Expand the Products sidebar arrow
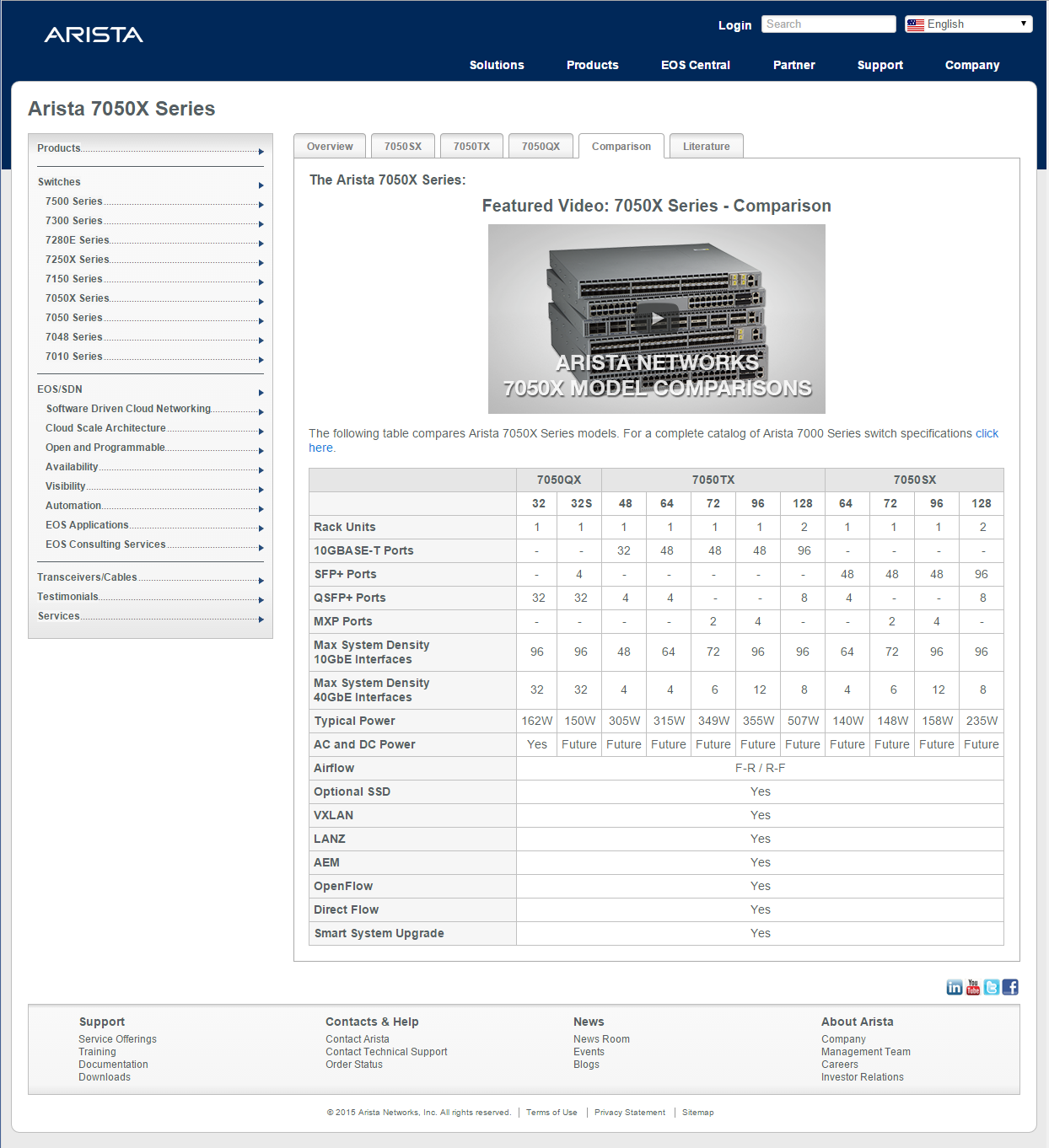 261,152
